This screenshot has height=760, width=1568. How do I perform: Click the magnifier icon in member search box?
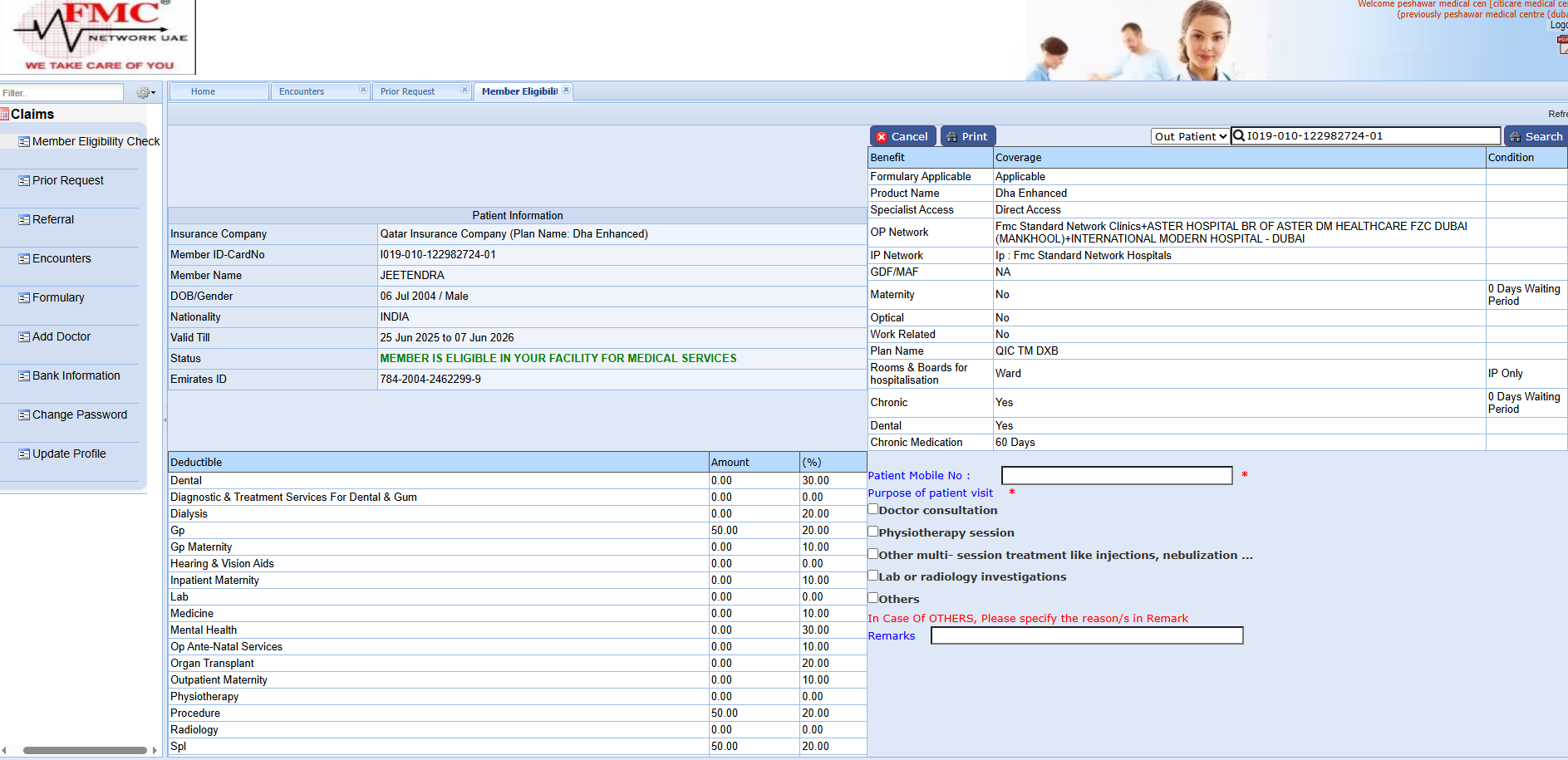(1239, 136)
